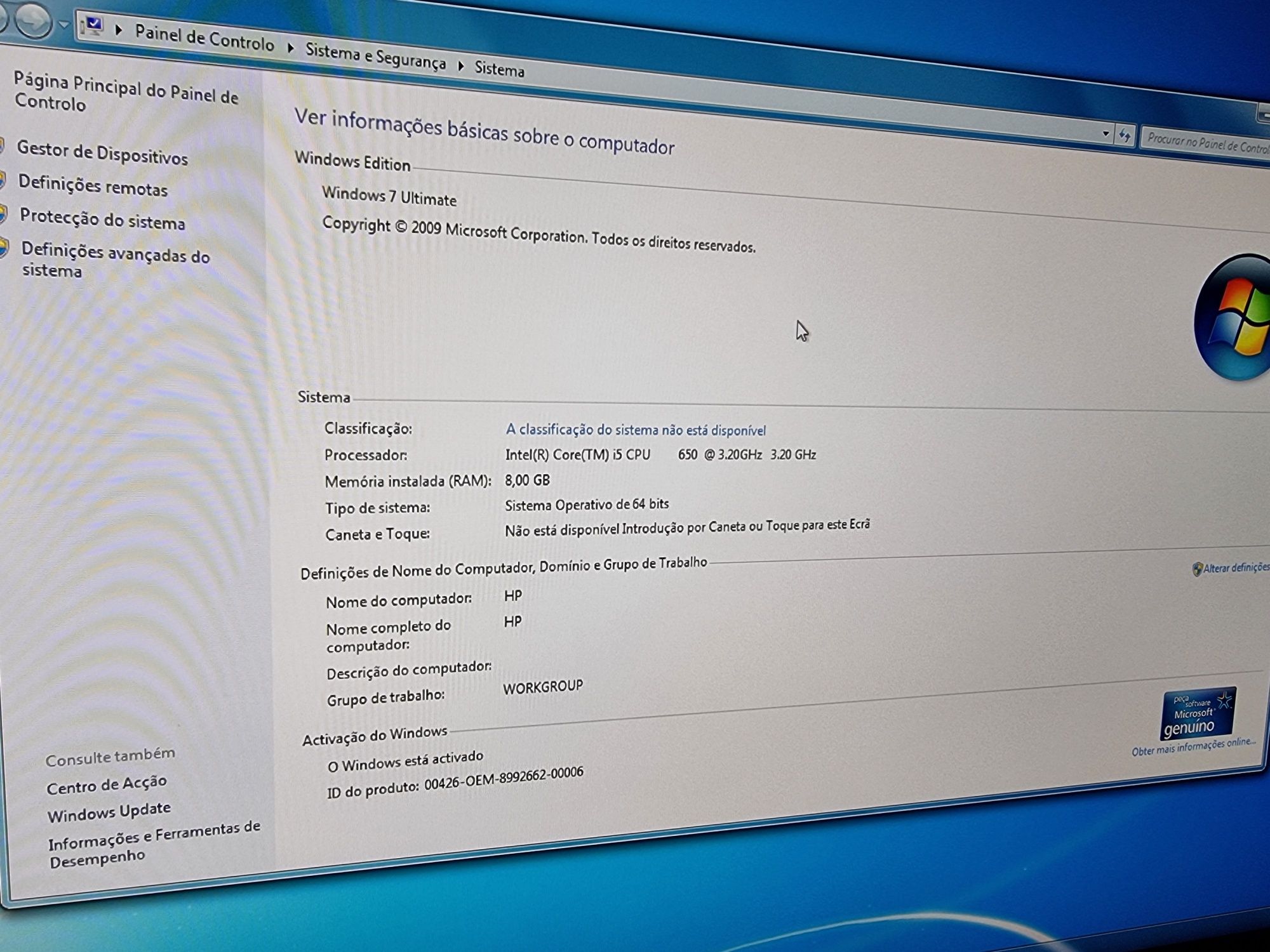Click the Caneta e Toque unavailable text

(x=687, y=527)
